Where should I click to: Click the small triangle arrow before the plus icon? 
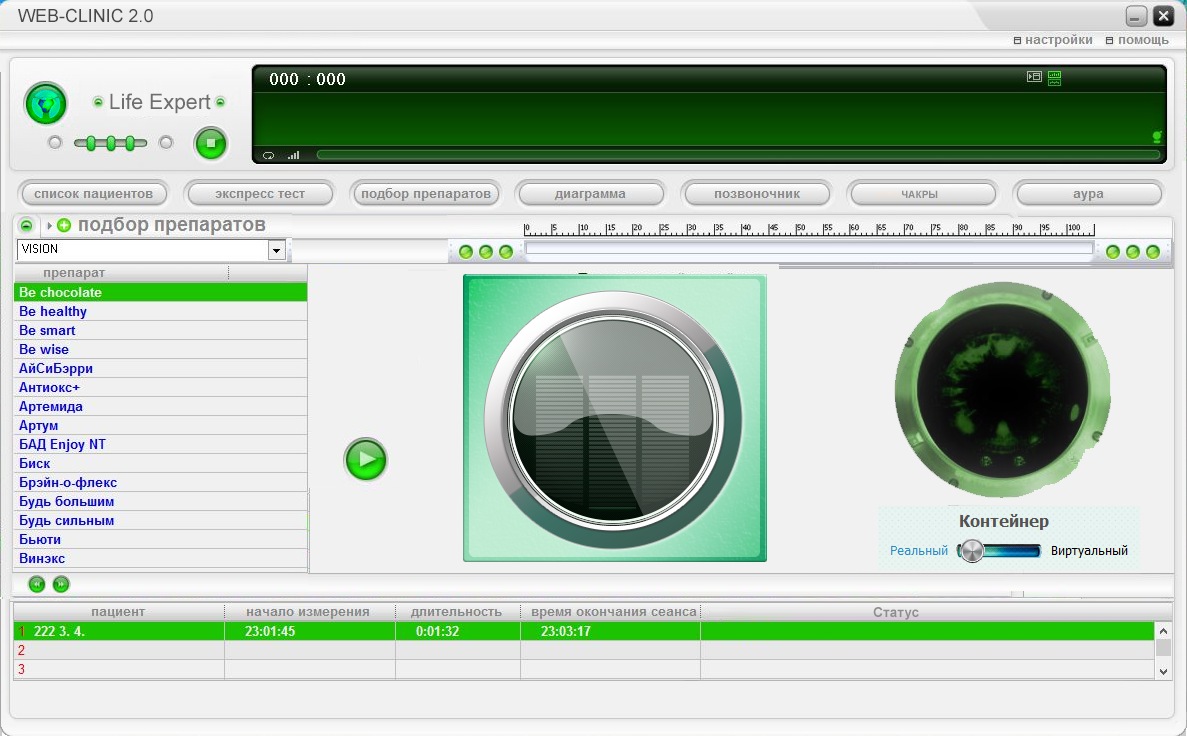click(49, 225)
